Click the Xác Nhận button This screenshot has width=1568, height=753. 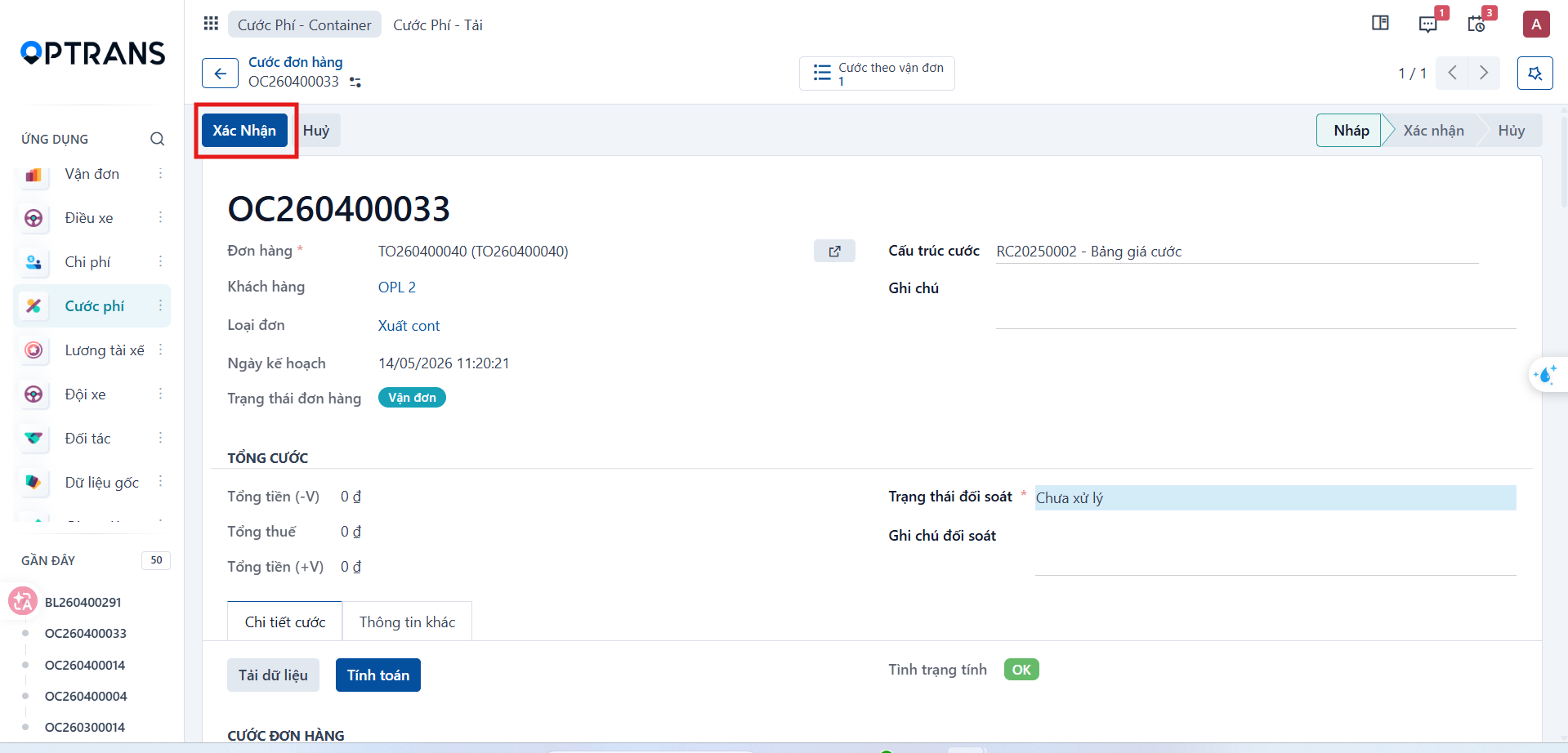(244, 131)
